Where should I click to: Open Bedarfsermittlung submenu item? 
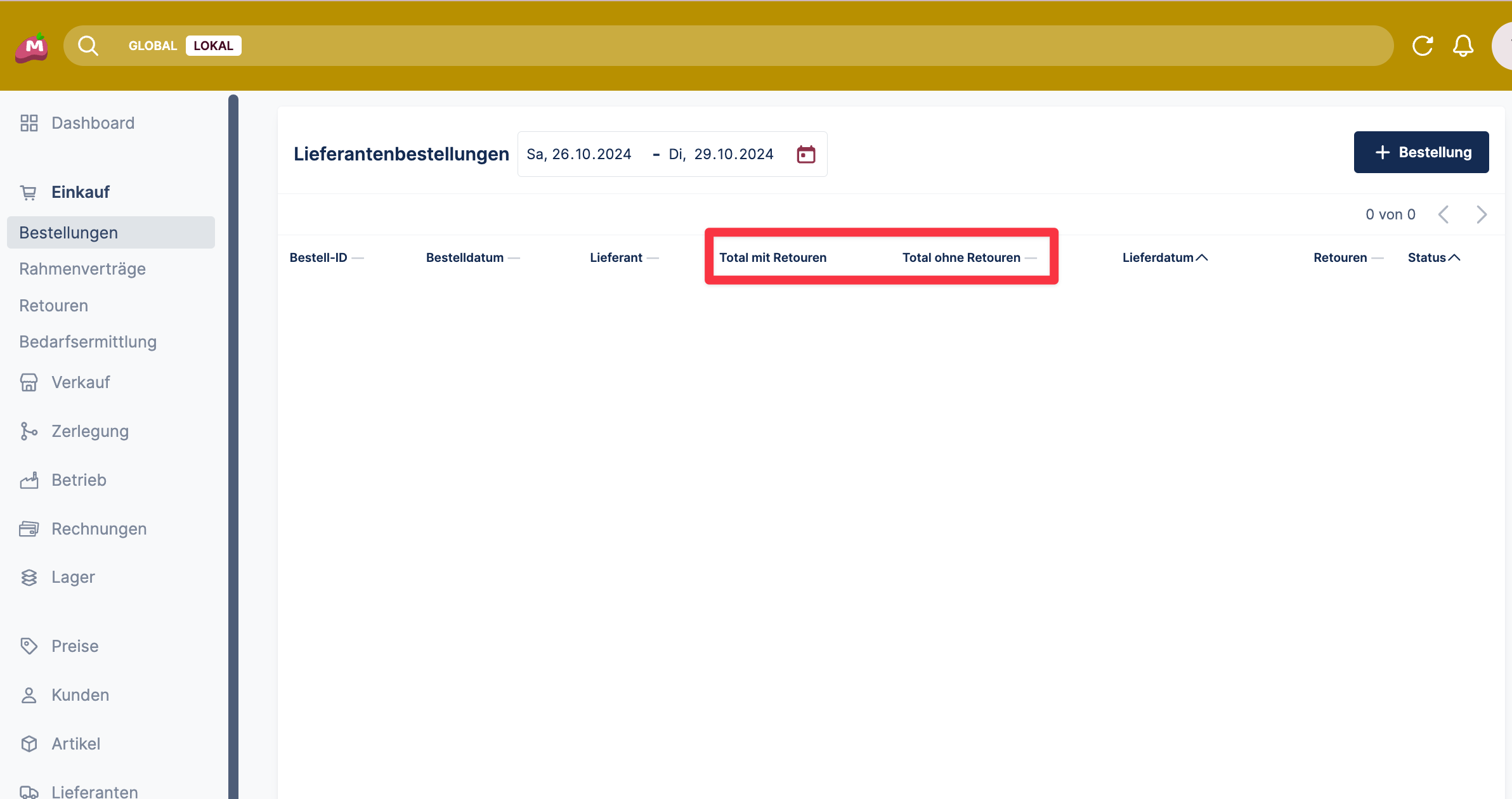(x=88, y=342)
